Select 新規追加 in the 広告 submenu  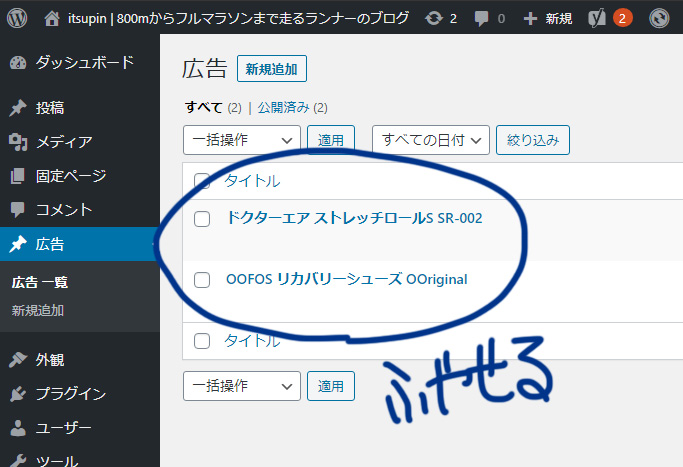click(x=38, y=311)
